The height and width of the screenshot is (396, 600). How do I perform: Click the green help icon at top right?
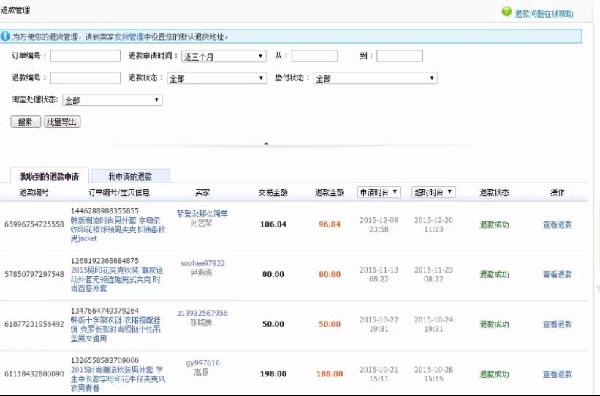click(x=506, y=12)
